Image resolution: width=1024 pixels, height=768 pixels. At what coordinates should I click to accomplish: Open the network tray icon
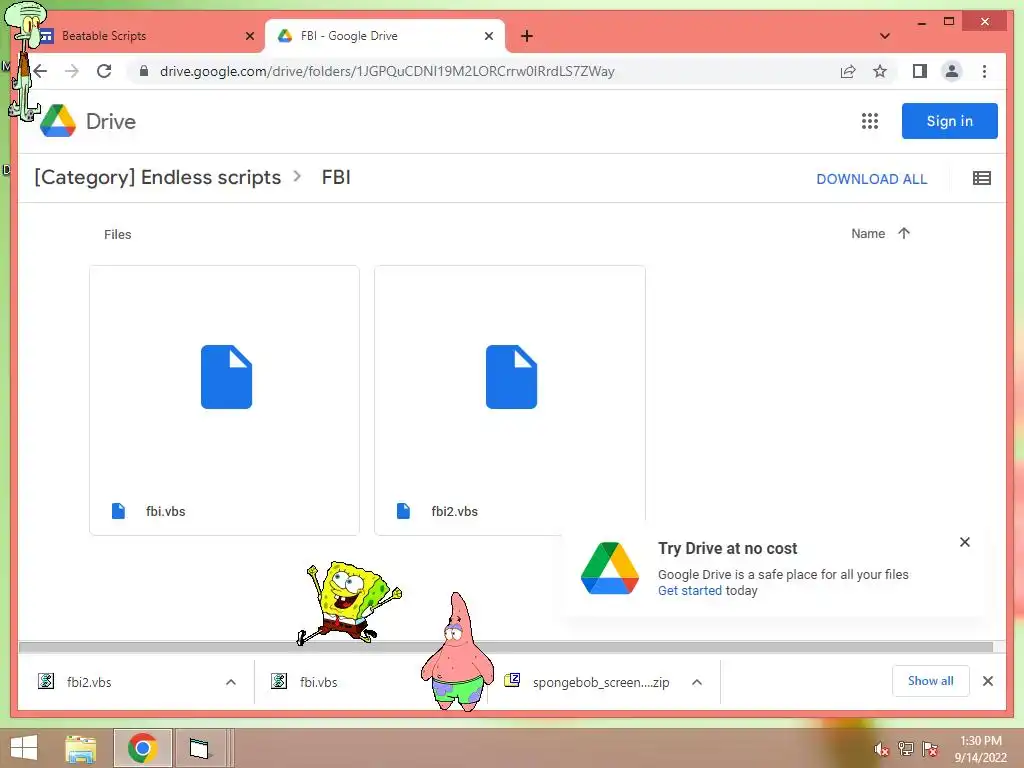click(905, 749)
